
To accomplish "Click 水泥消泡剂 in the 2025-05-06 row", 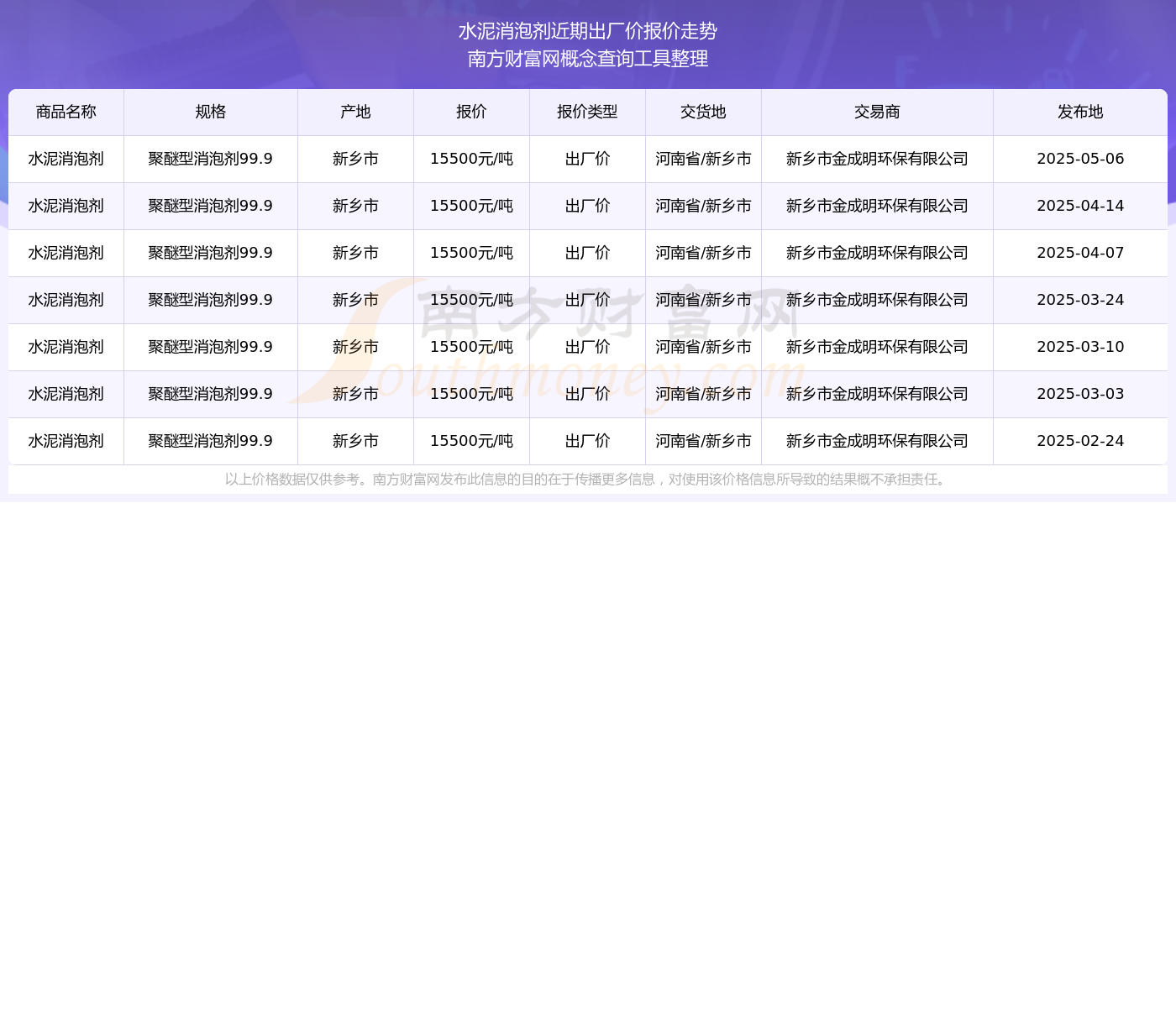I will (66, 159).
